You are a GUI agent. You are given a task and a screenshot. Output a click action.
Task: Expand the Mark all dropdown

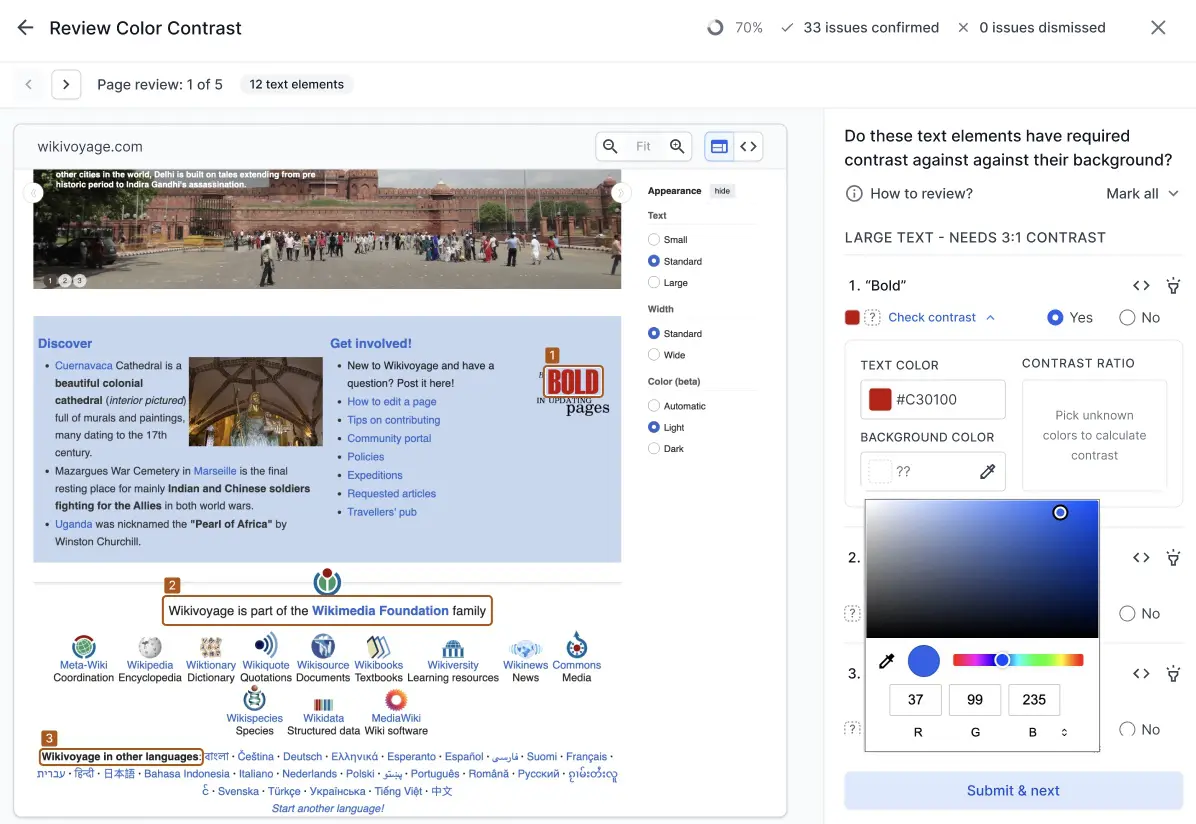click(1142, 194)
